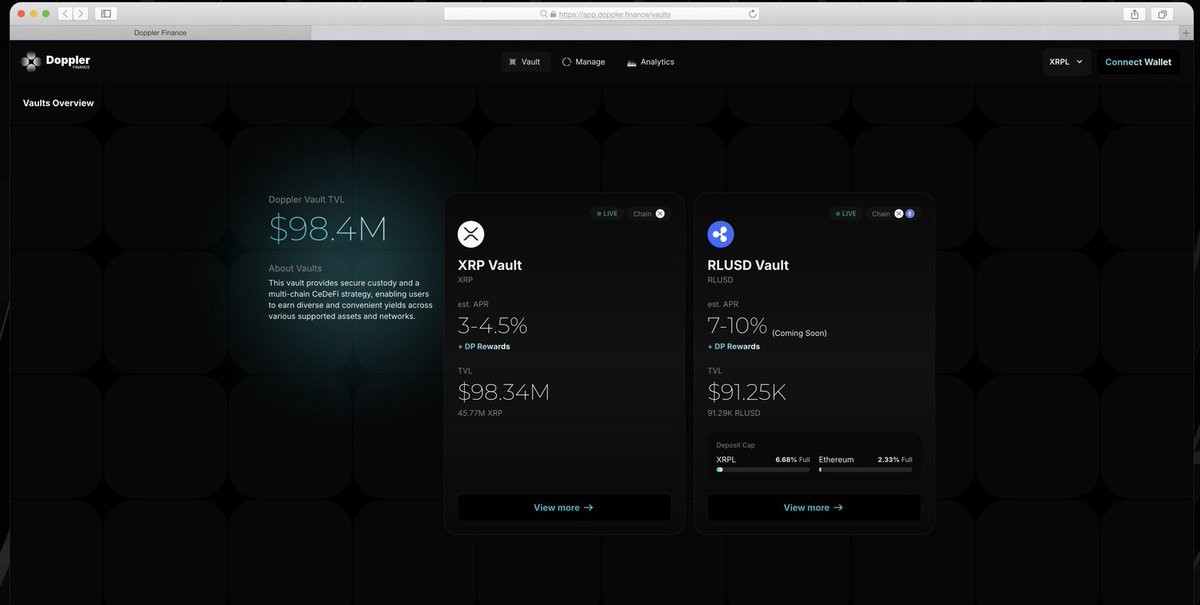Screen dimensions: 1200x605
Task: Click the Connect Wallet button
Action: click(x=1138, y=62)
